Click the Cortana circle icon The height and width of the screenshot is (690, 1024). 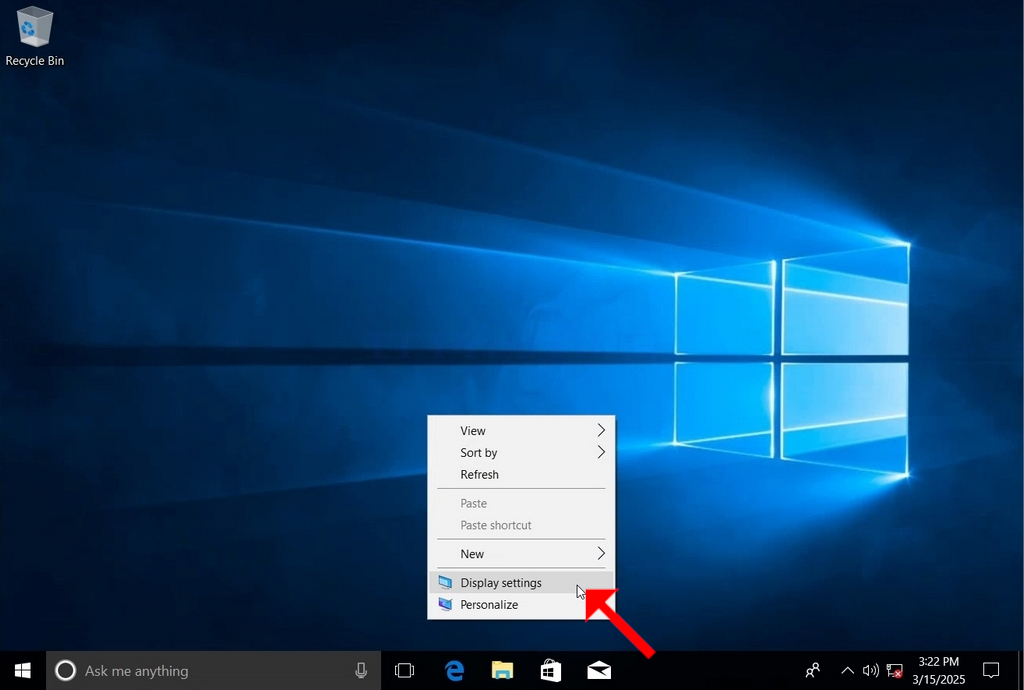click(65, 670)
